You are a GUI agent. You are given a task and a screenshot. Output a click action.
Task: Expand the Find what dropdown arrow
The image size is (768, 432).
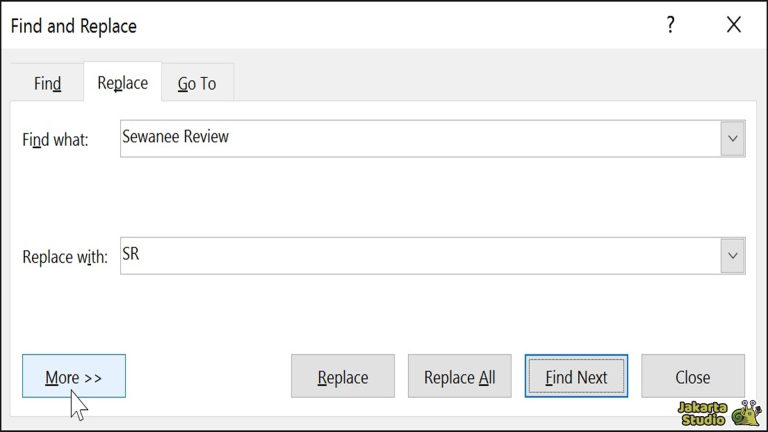[x=733, y=139]
